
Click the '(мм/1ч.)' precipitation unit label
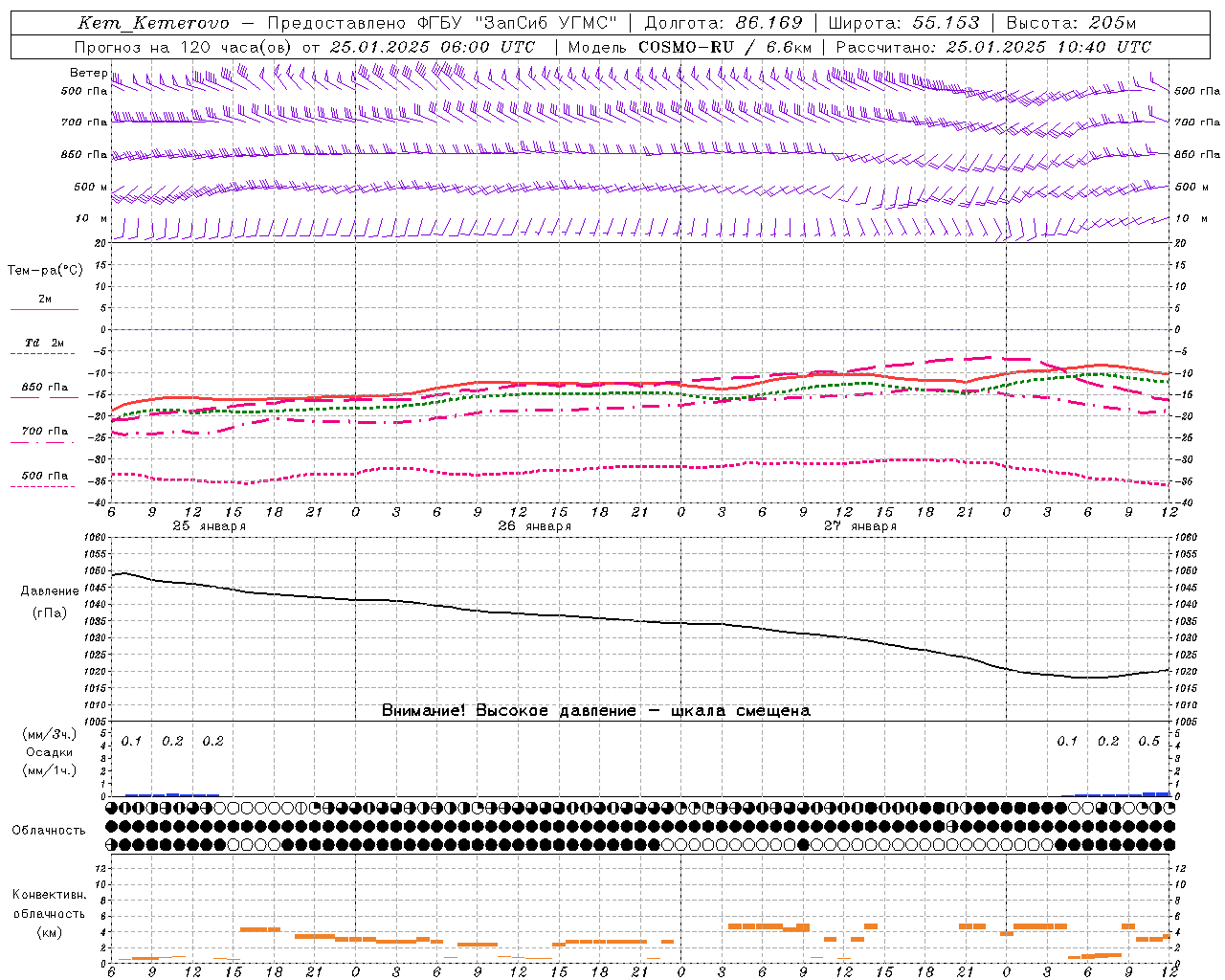pos(50,770)
